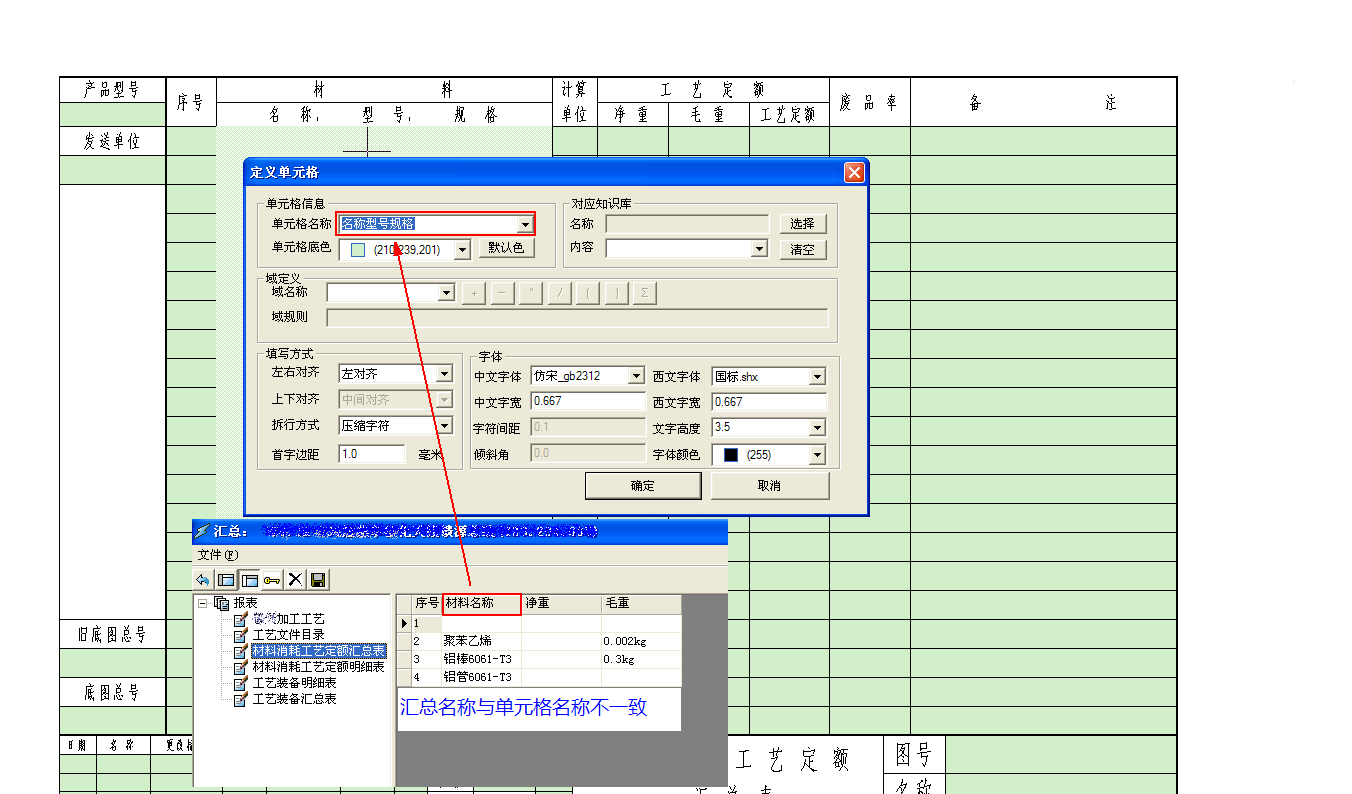Click the key icon in summary toolbar

click(272, 580)
